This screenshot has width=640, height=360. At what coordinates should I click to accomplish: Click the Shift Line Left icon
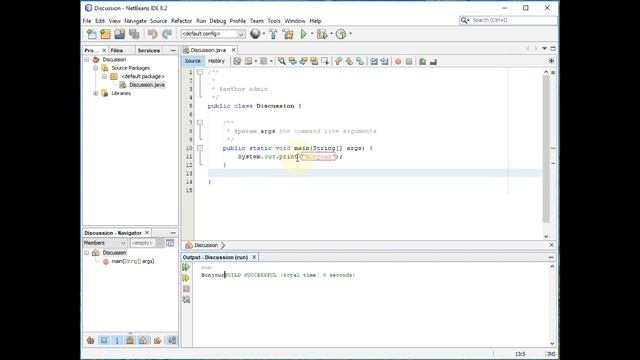[x=373, y=61]
